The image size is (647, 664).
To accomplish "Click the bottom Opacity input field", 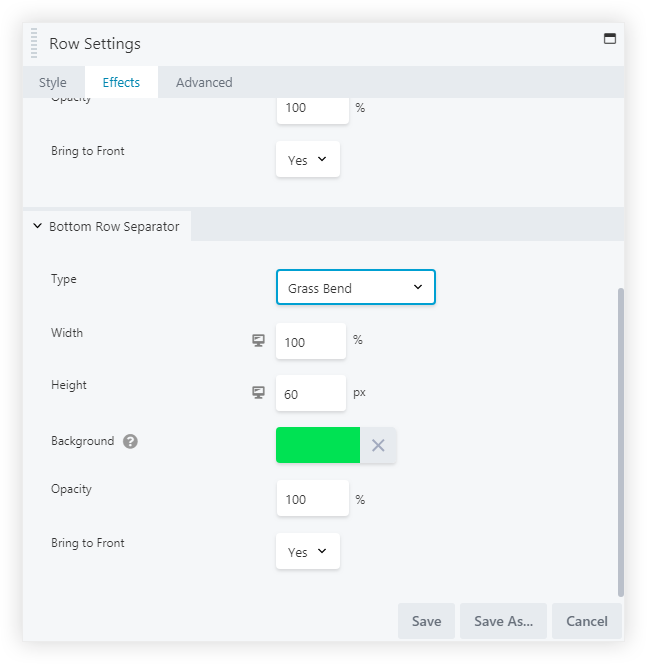I will (311, 499).
